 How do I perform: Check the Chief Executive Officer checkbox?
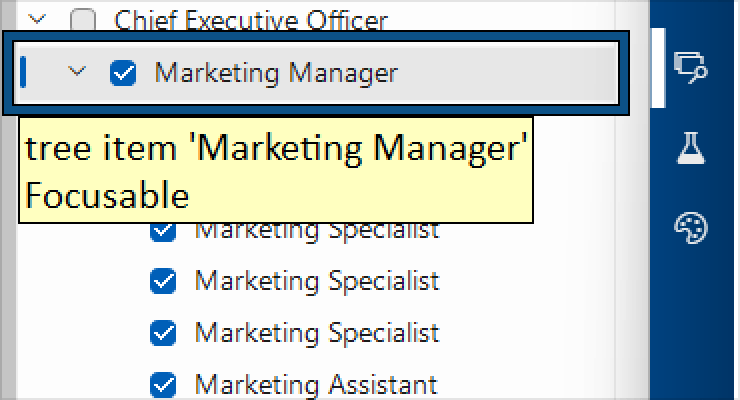click(84, 19)
